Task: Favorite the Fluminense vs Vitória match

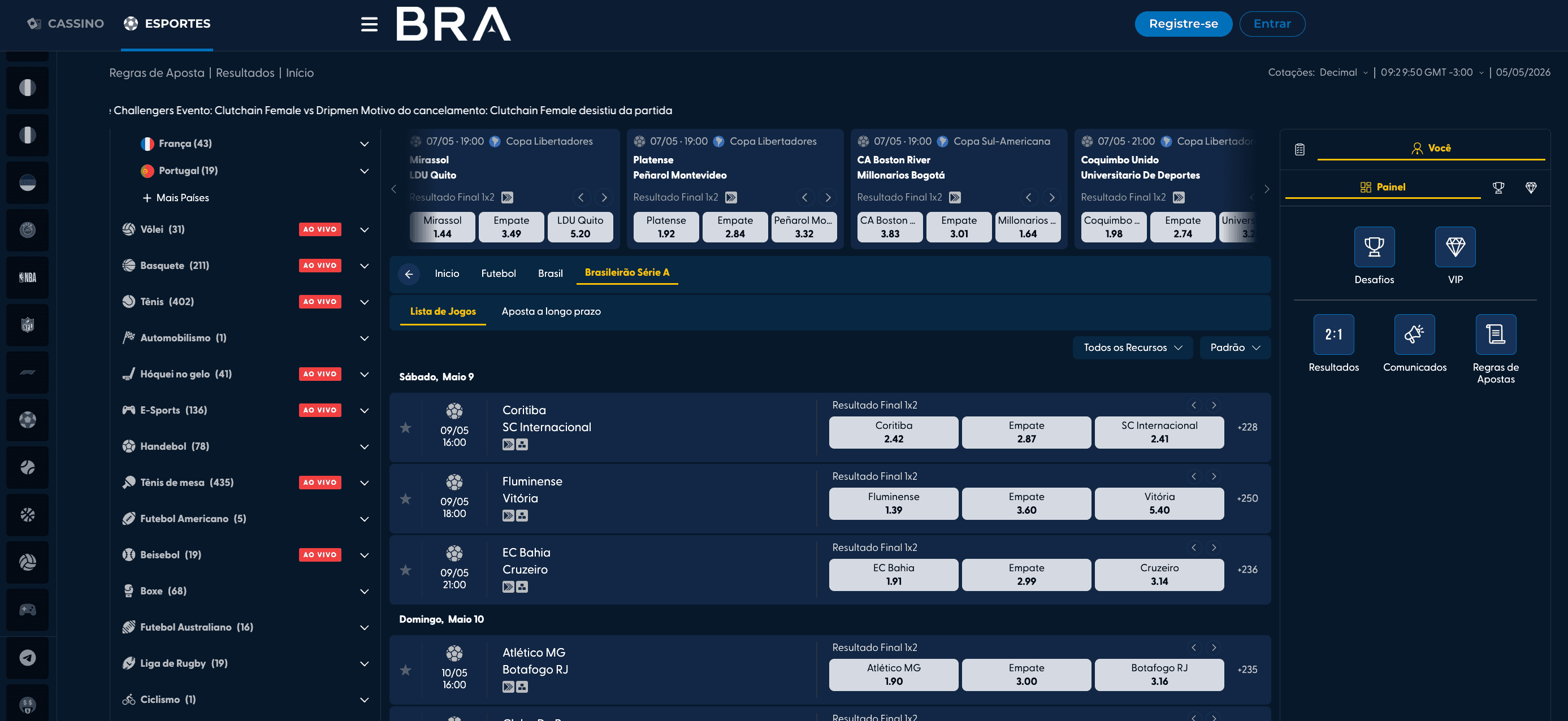Action: (405, 499)
